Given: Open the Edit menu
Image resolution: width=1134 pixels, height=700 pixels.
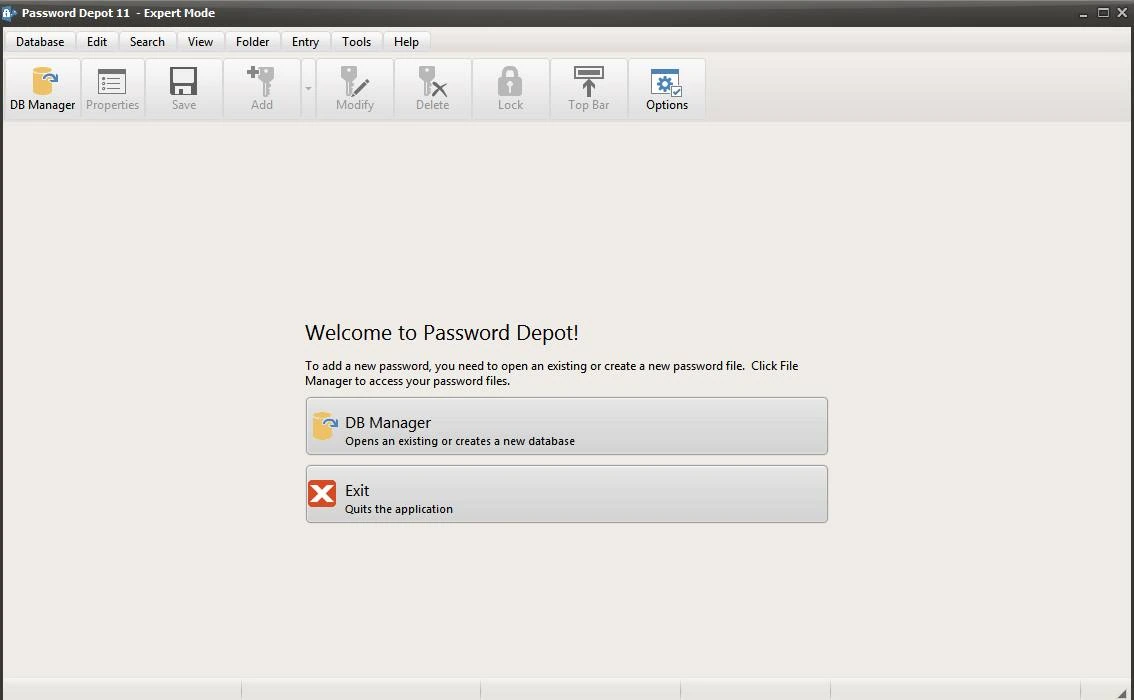Looking at the screenshot, I should (97, 42).
